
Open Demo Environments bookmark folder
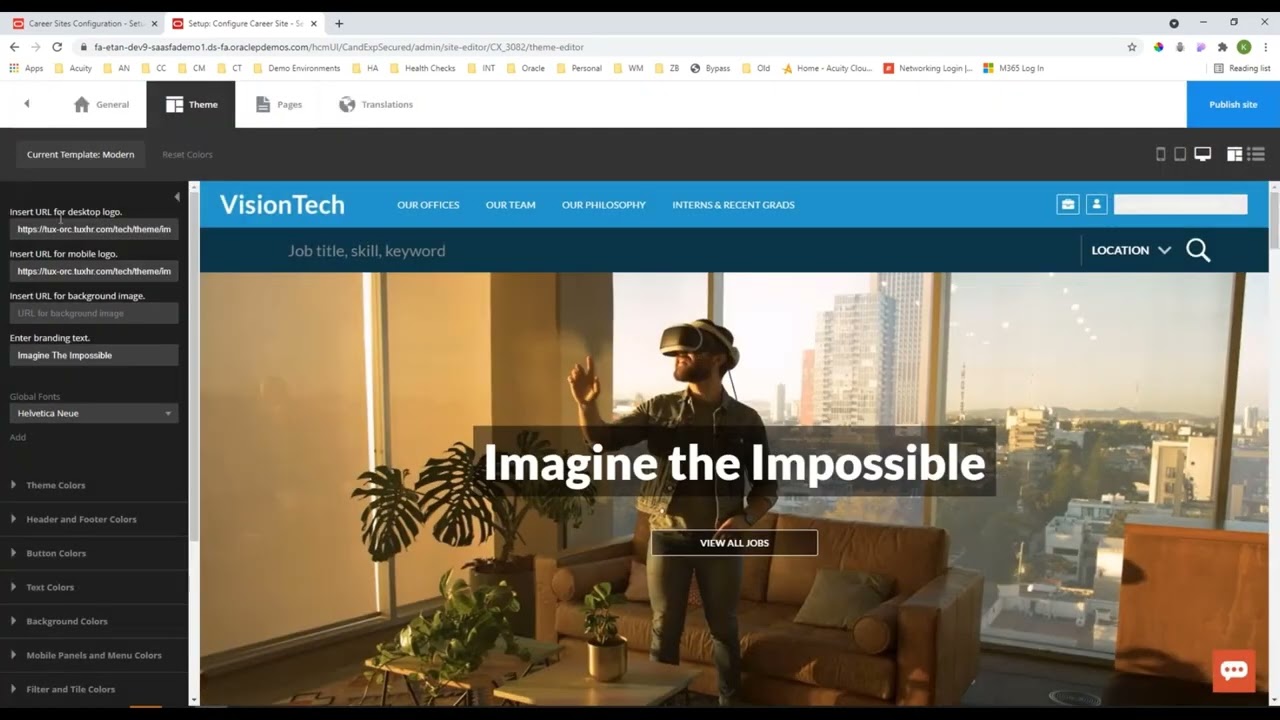click(297, 68)
